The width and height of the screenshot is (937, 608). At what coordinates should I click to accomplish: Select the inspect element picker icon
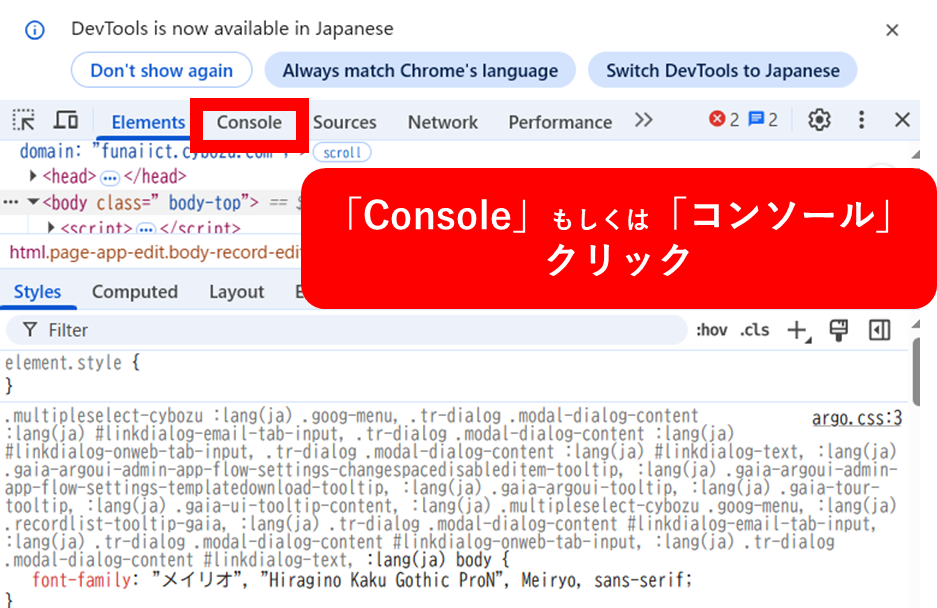[x=23, y=121]
